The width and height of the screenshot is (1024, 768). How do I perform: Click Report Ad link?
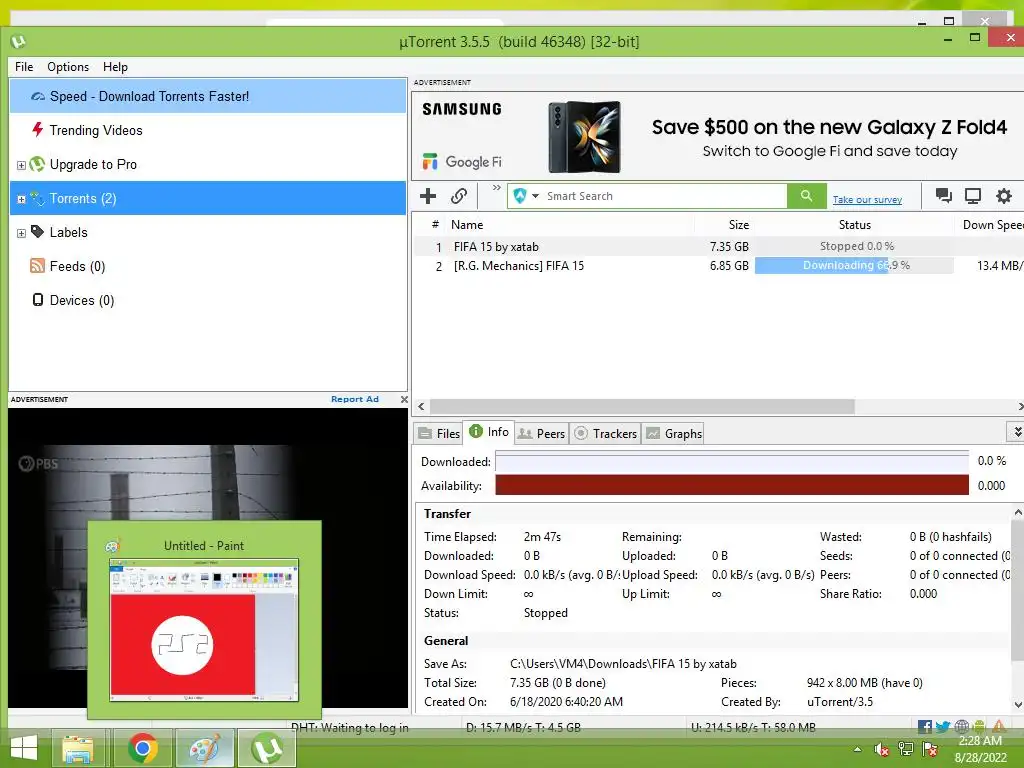(355, 399)
